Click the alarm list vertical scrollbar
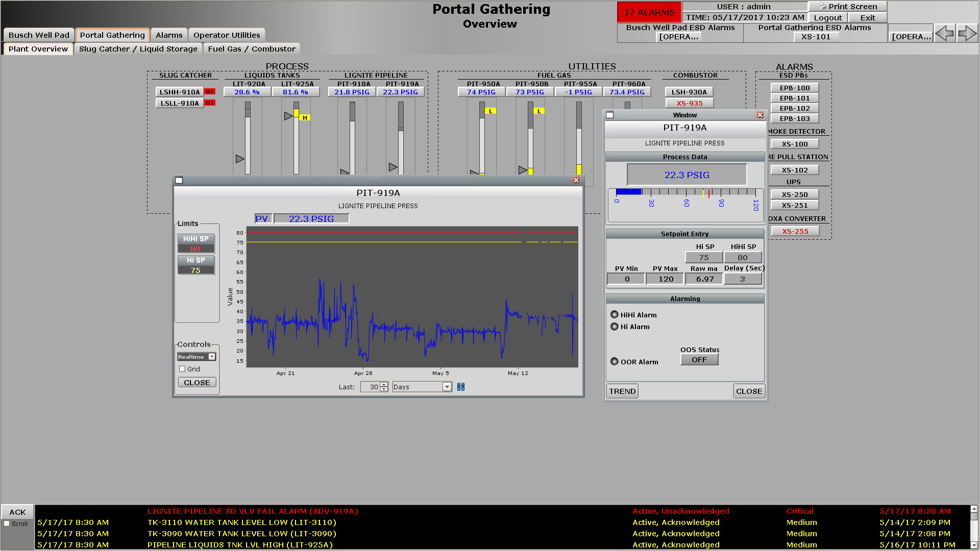The width and height of the screenshot is (980, 551). [974, 527]
